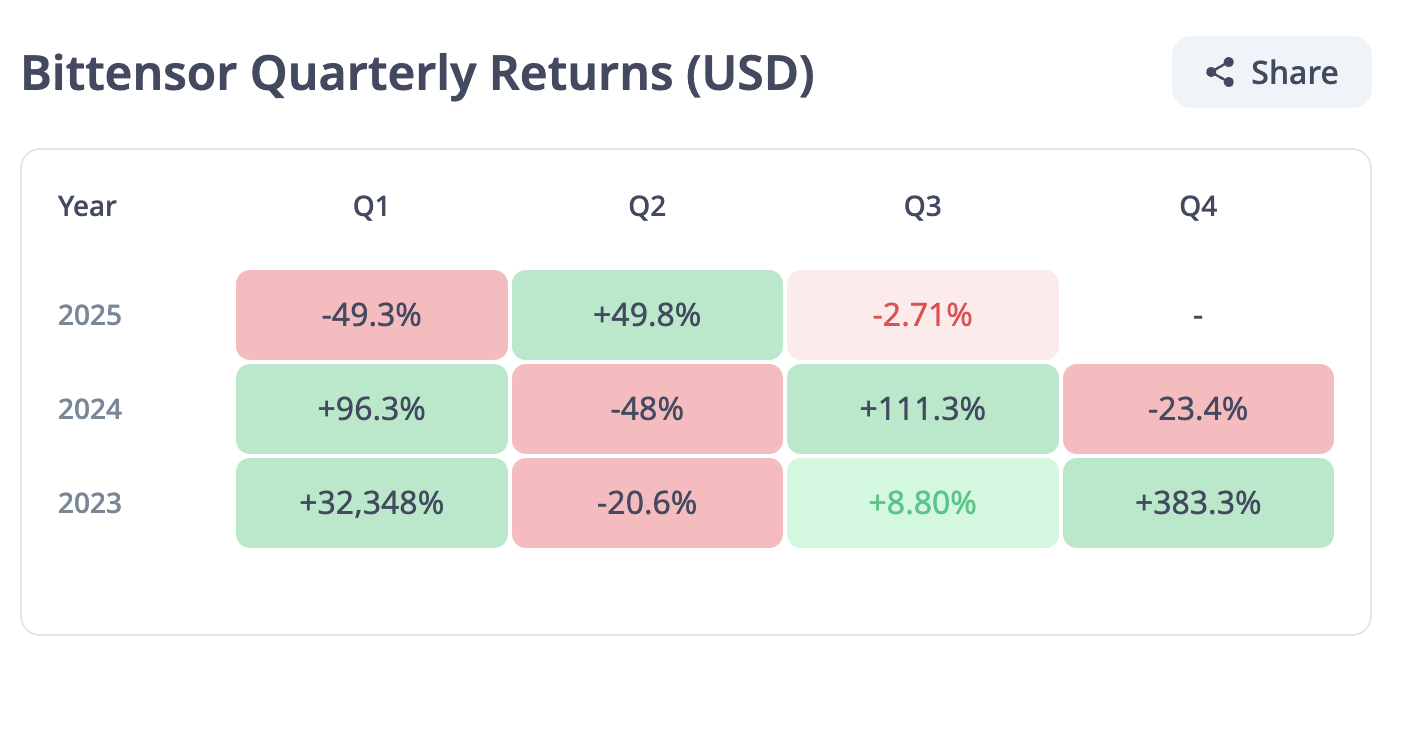Select the 2025 Q1 -49.3% cell

point(372,315)
